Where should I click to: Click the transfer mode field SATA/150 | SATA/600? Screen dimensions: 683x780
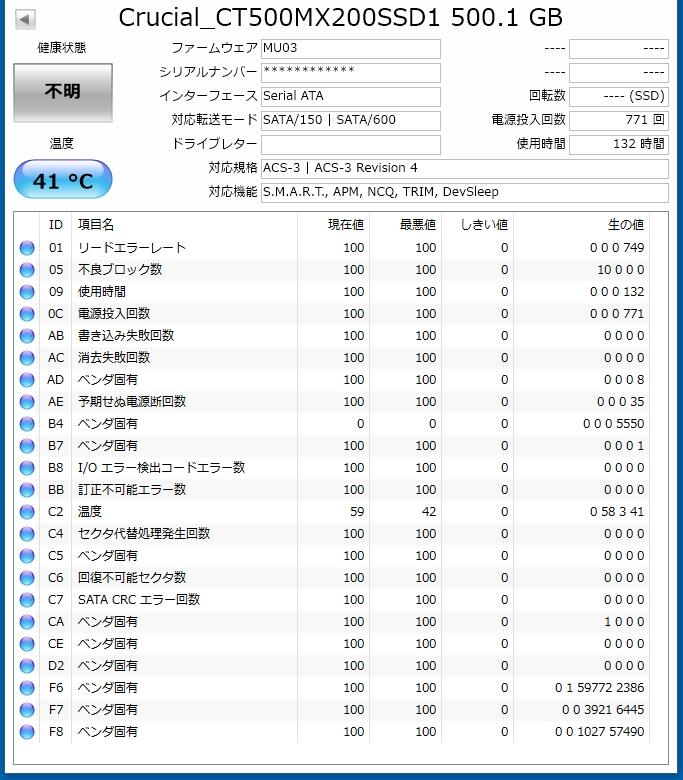pos(351,120)
